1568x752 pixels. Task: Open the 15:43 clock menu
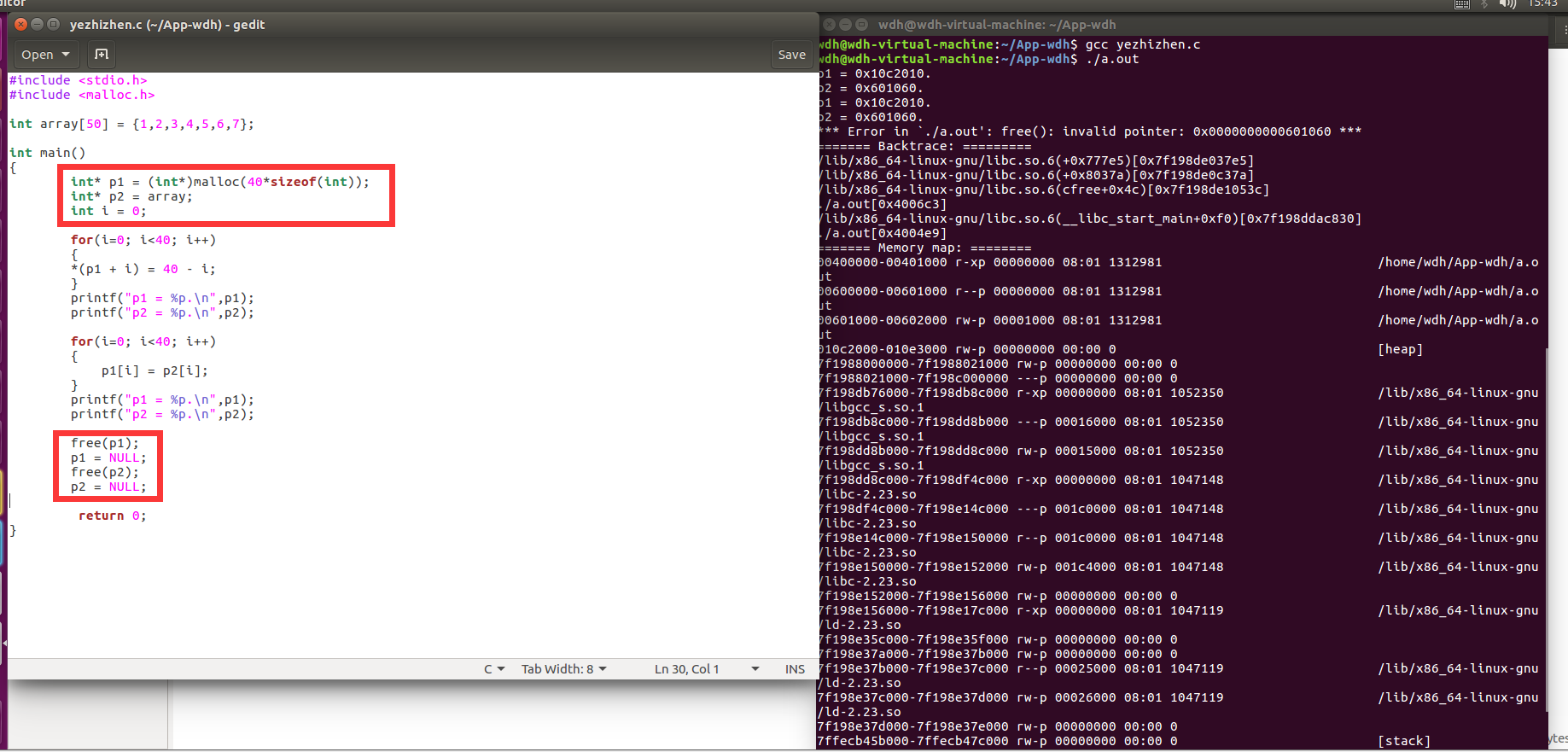click(x=1543, y=4)
